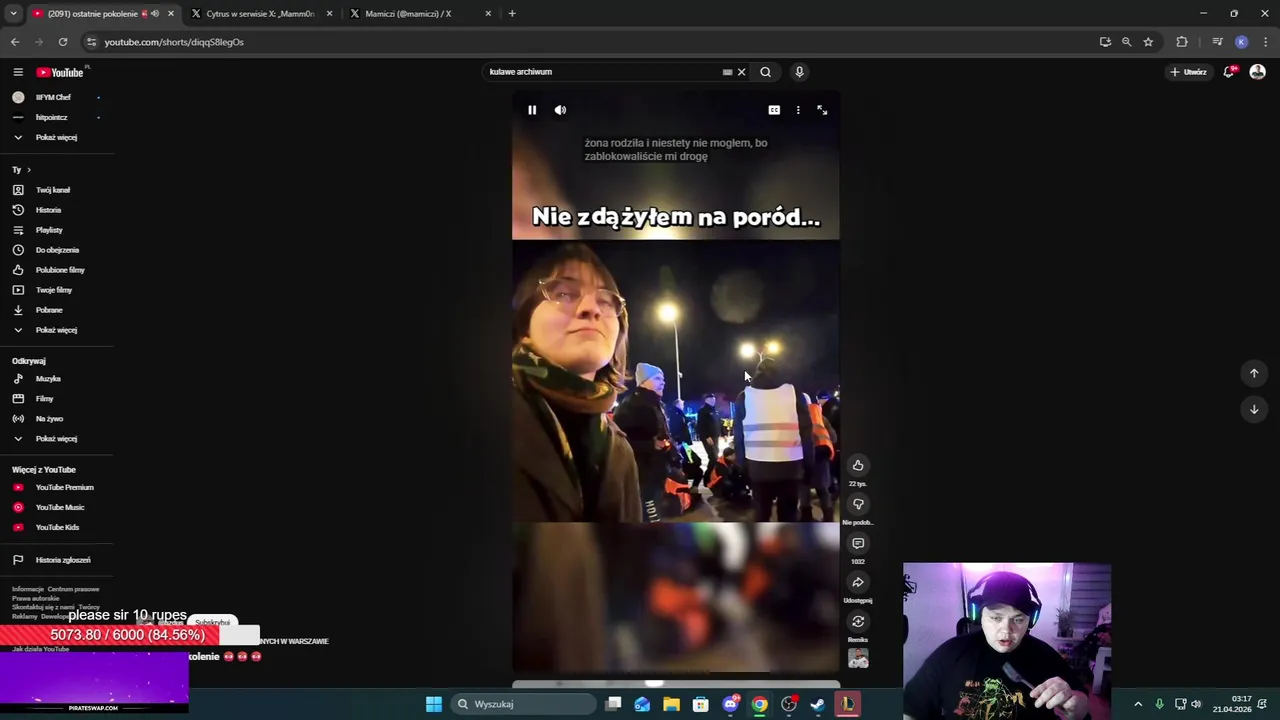Go back in browser history
The height and width of the screenshot is (720, 1280).
15,42
